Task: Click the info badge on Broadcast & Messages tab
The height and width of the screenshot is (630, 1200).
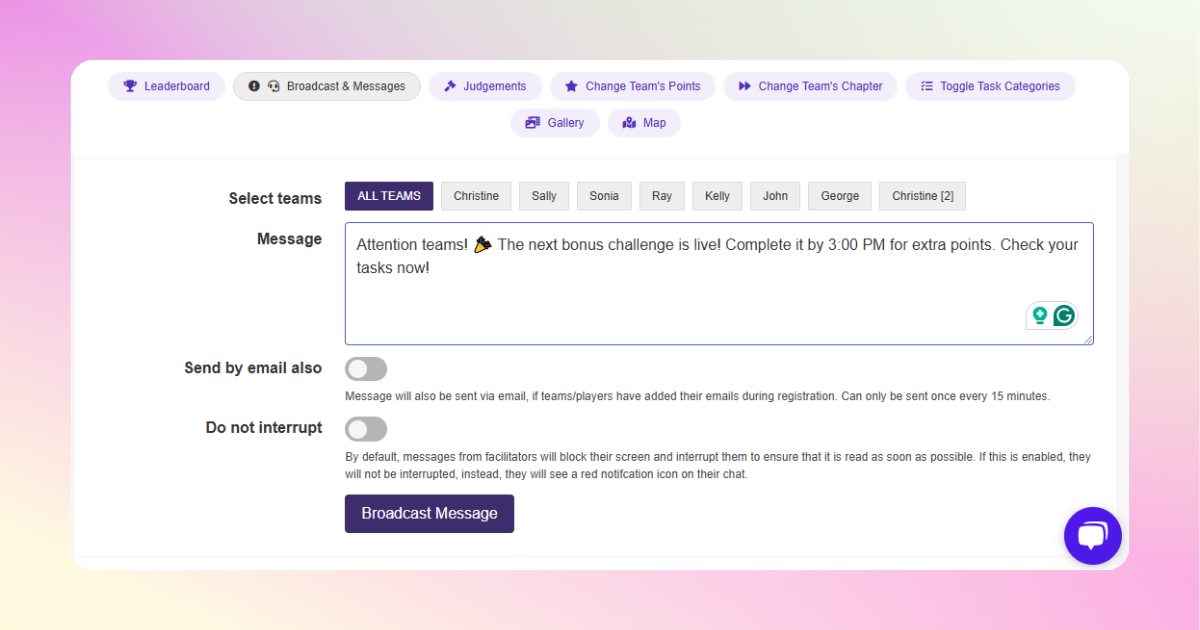Action: tap(253, 86)
